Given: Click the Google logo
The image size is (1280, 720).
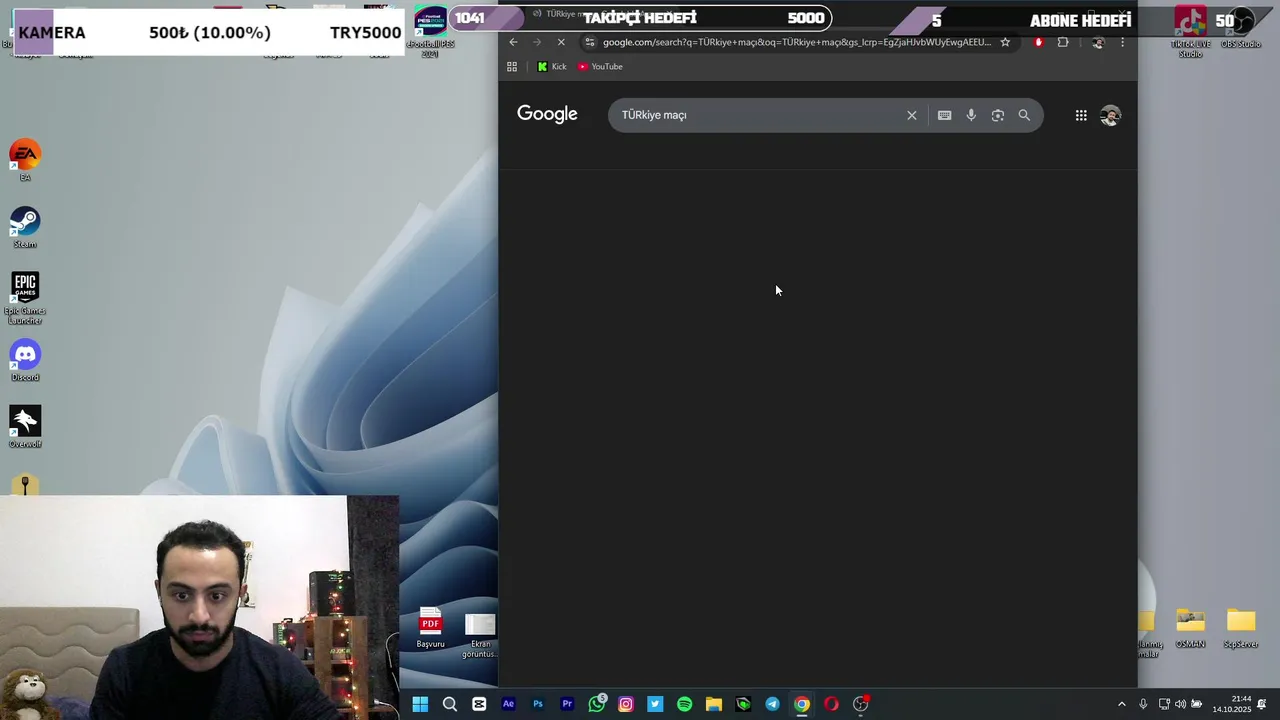Looking at the screenshot, I should tap(547, 114).
